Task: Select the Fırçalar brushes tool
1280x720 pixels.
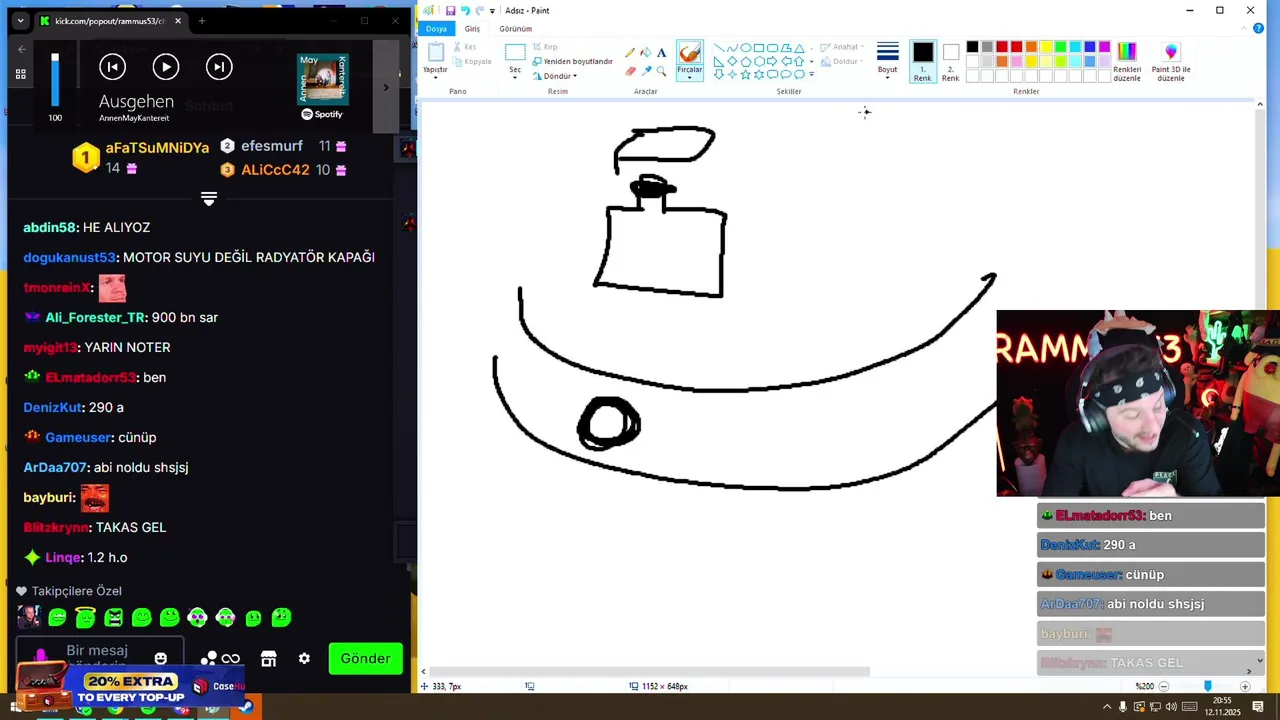Action: [x=689, y=59]
